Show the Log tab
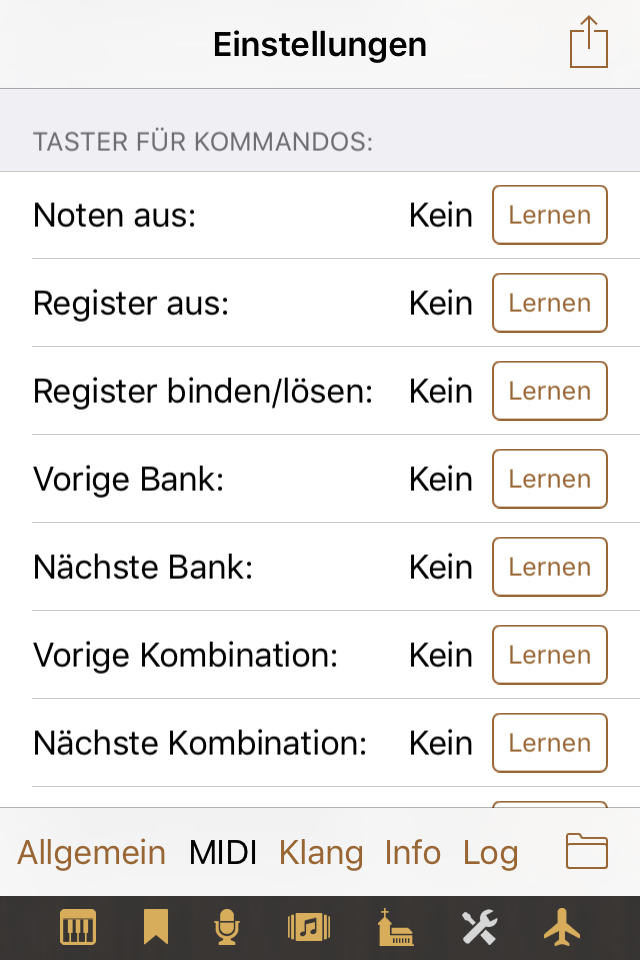 pos(490,853)
